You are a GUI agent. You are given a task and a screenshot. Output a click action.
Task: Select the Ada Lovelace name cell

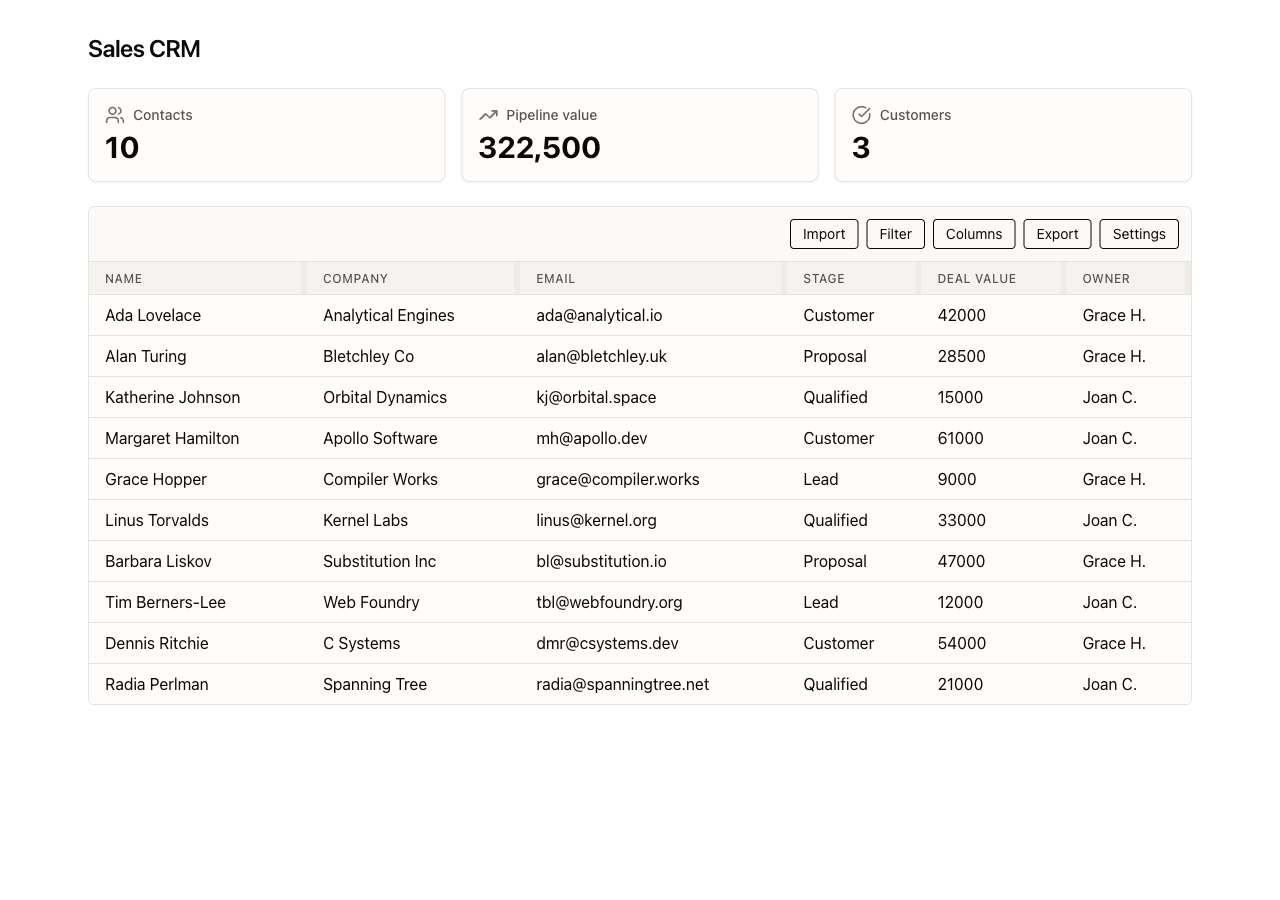[198, 315]
